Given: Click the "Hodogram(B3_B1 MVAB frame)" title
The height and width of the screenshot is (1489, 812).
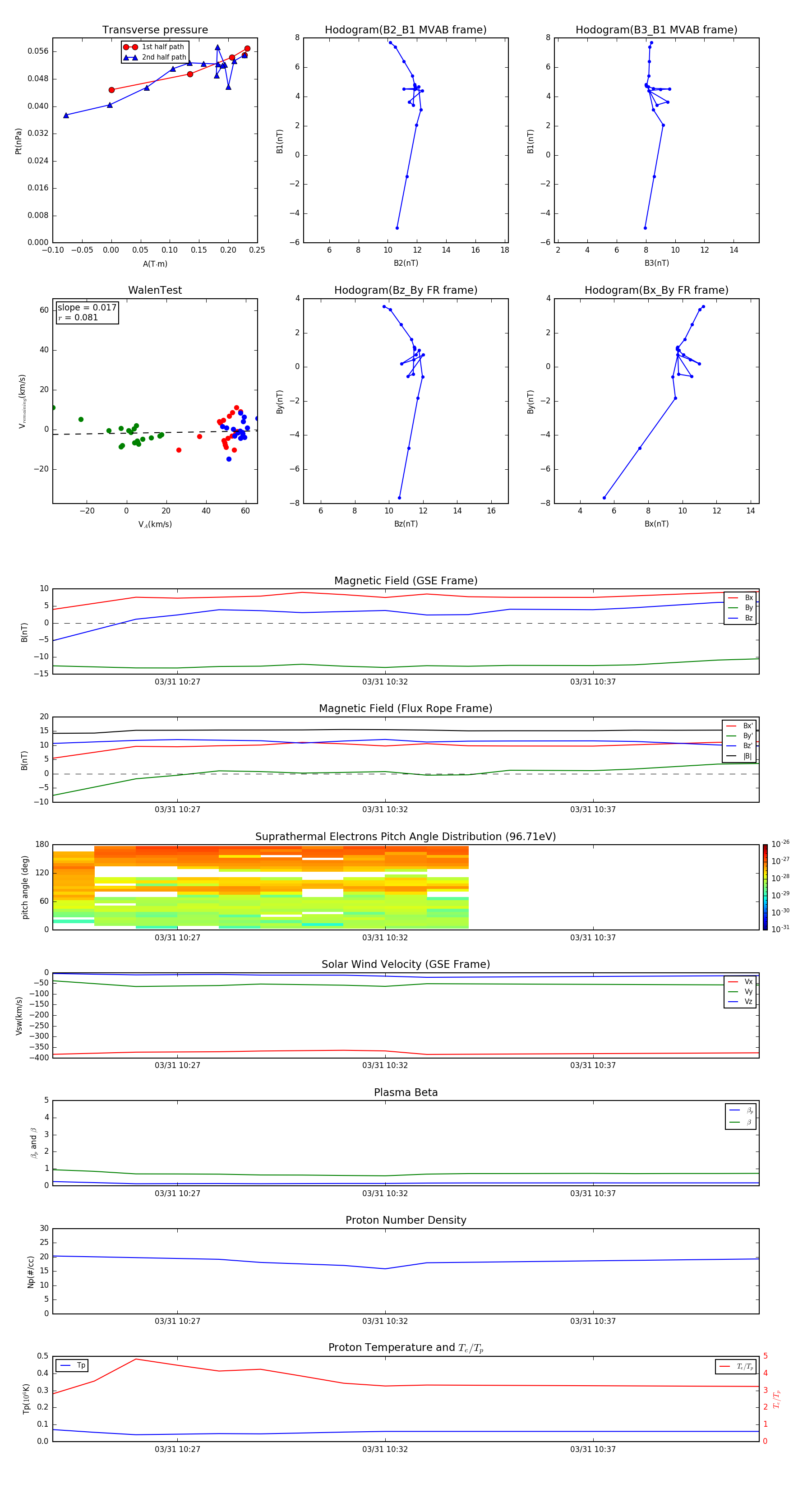Looking at the screenshot, I should point(656,30).
